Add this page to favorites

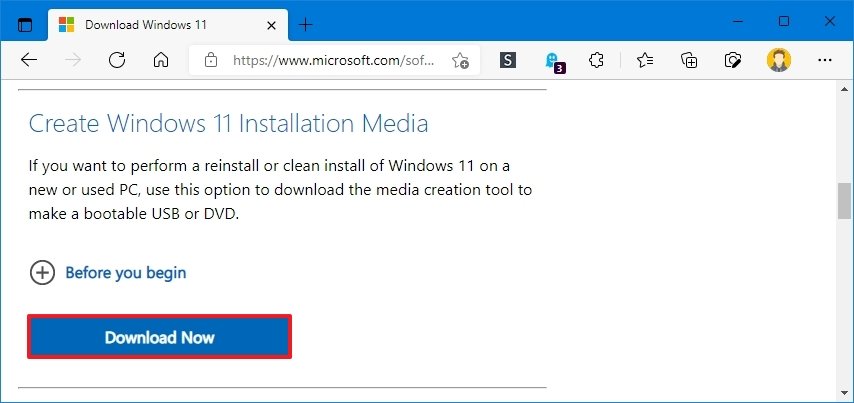coord(460,60)
